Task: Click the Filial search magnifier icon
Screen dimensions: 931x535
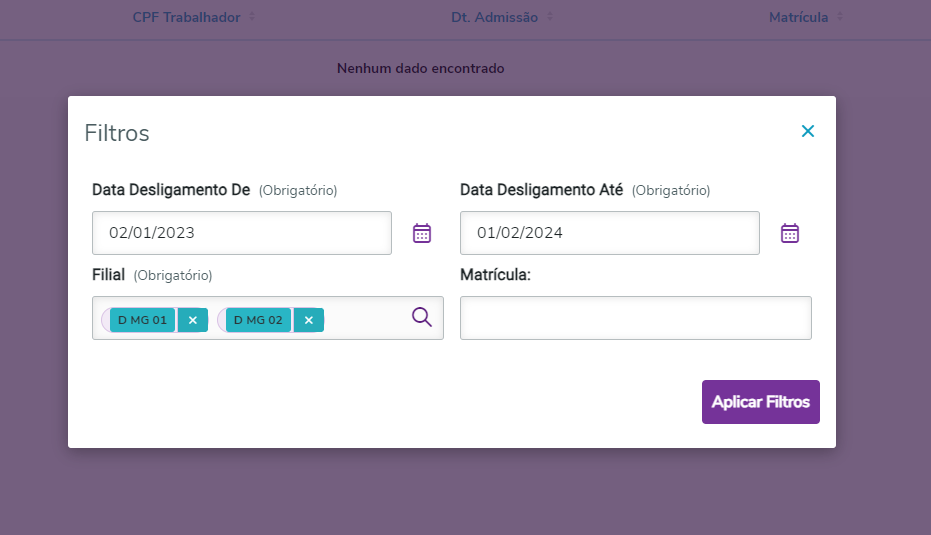Action: point(422,317)
